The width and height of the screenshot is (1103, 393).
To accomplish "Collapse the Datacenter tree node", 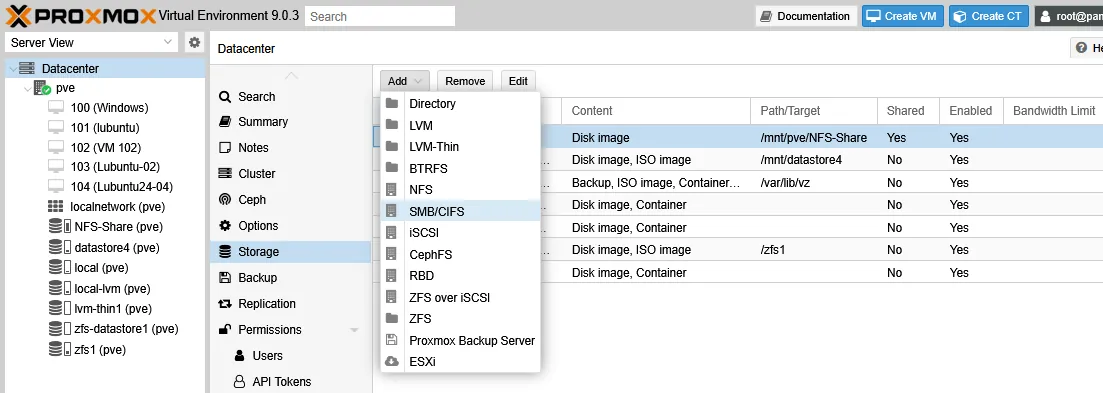I will [x=13, y=69].
